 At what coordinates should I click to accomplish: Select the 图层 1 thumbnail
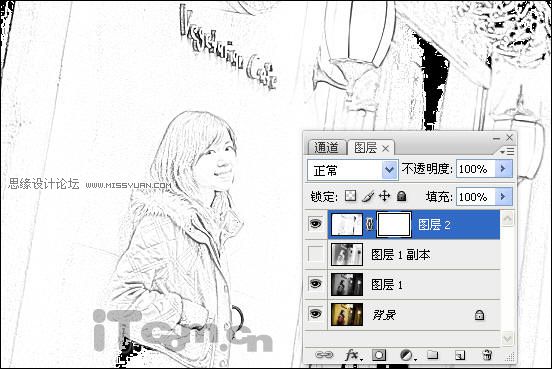[347, 284]
